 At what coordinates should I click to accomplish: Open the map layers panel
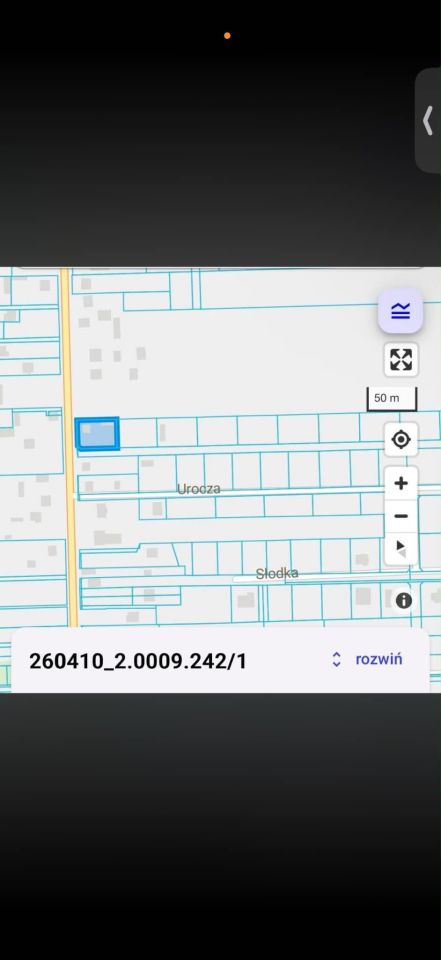point(400,310)
